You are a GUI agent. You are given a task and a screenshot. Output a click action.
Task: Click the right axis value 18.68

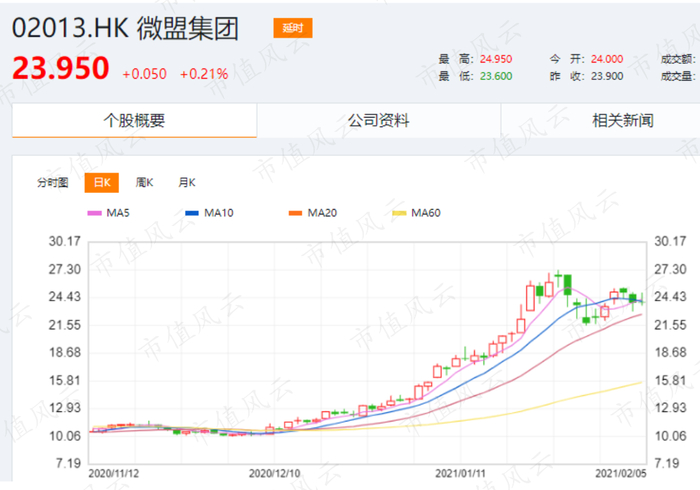(x=670, y=353)
